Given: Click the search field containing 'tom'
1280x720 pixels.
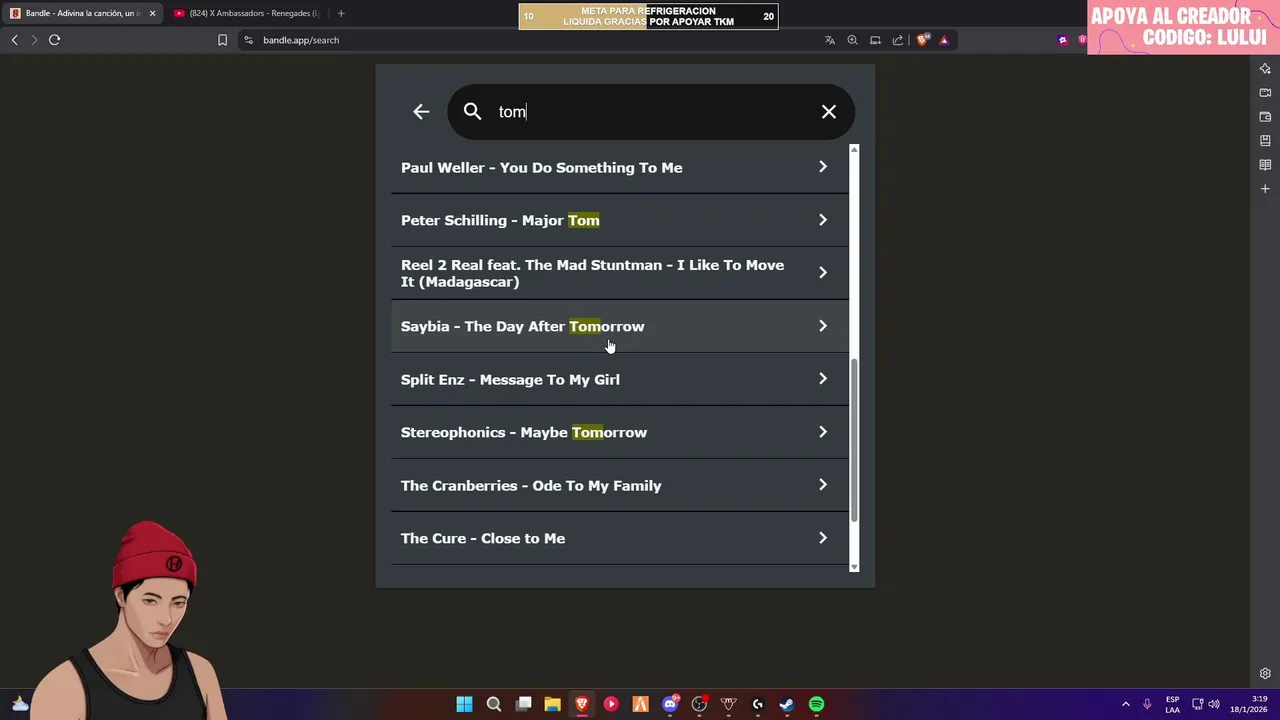Looking at the screenshot, I should pos(650,112).
